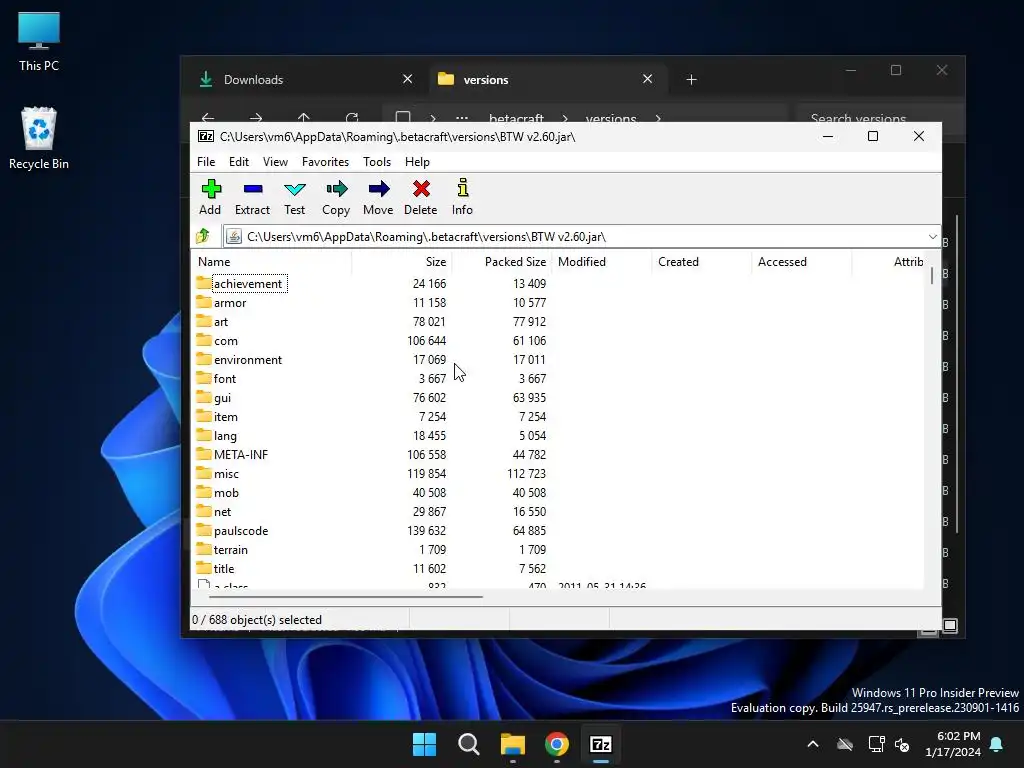Expand the 7-Zip address path dropdown
The width and height of the screenshot is (1024, 768).
(x=932, y=236)
